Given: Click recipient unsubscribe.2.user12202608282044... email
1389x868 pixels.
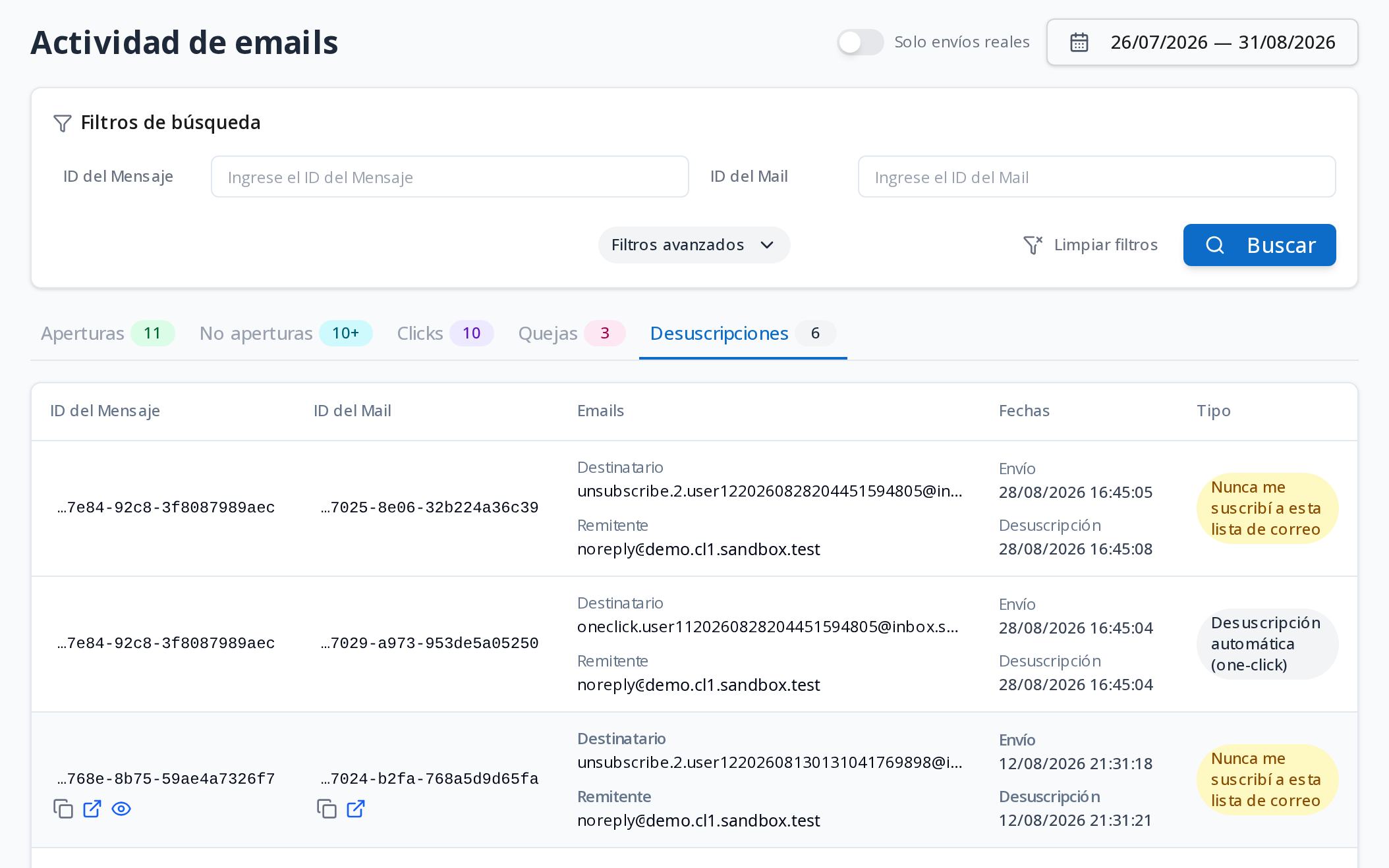Looking at the screenshot, I should [x=770, y=491].
